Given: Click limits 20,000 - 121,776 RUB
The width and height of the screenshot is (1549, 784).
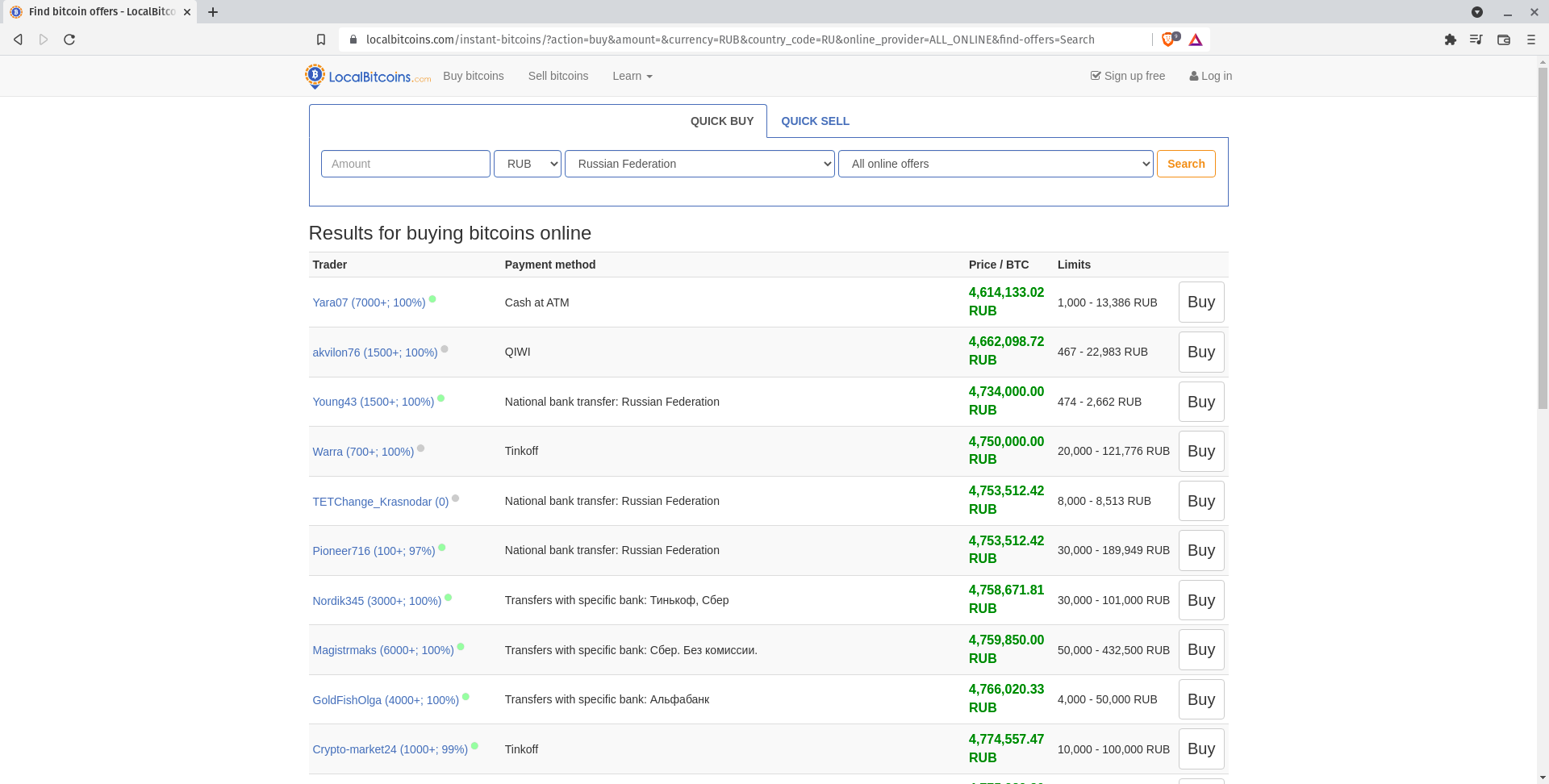Looking at the screenshot, I should pos(1113,451).
